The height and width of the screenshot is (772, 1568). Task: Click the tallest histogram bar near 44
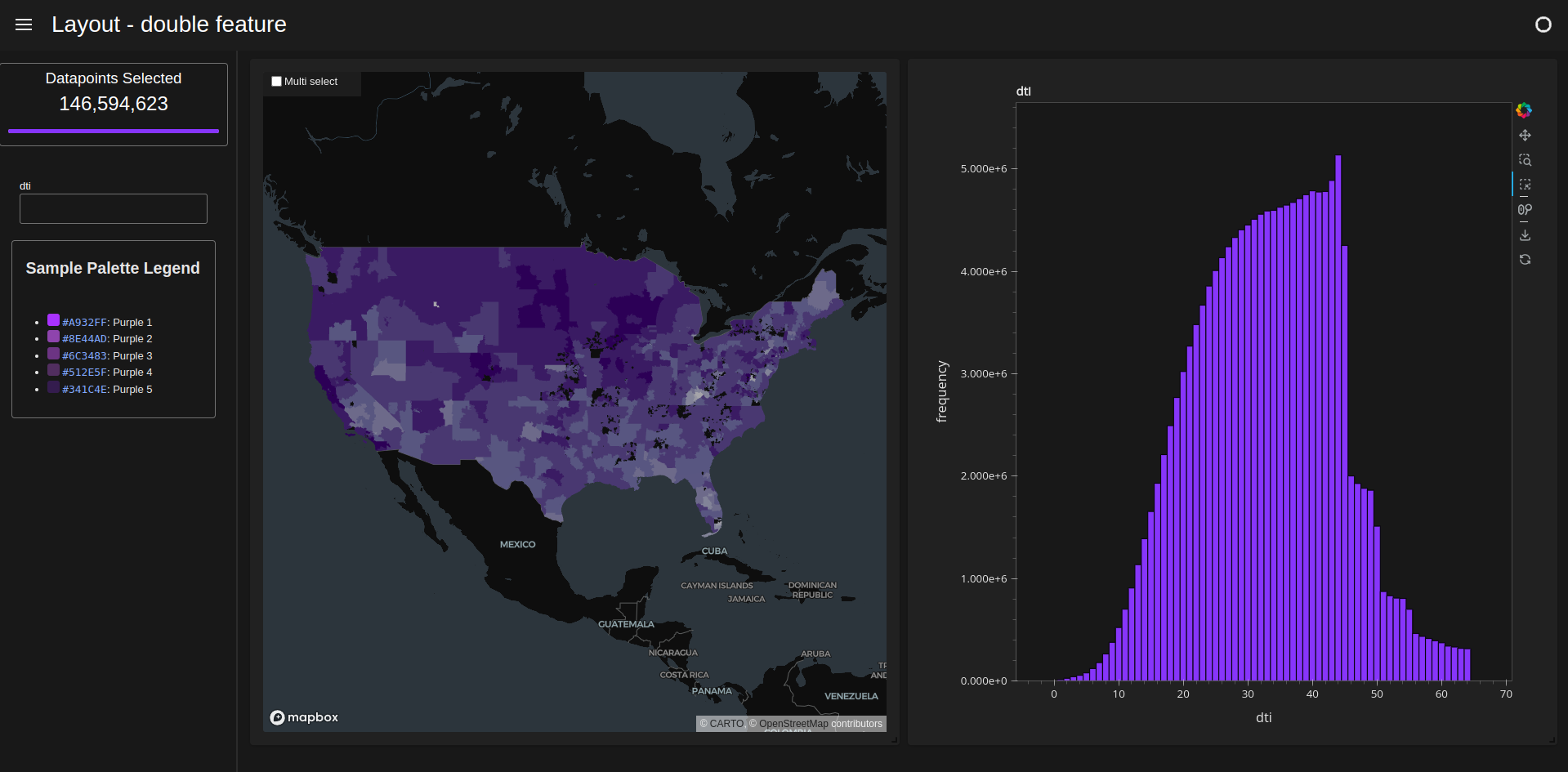[1338, 417]
